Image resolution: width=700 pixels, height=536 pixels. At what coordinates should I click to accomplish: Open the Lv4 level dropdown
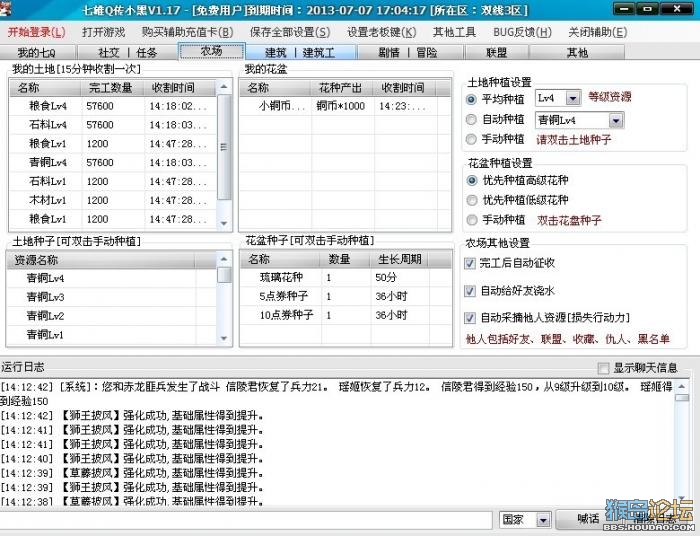tap(573, 98)
